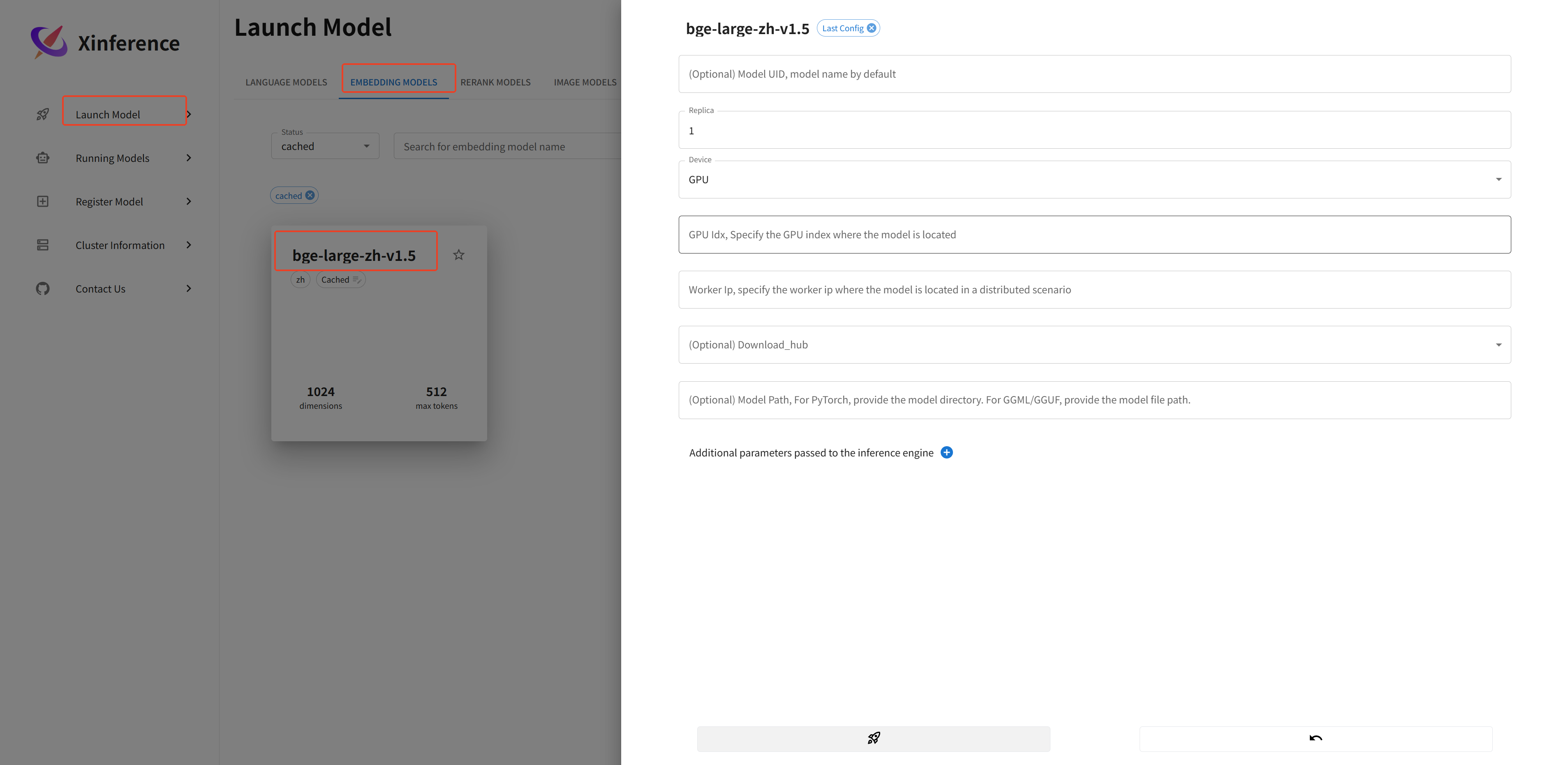Remove the cached filter chip
The image size is (1568, 765).
coord(310,195)
